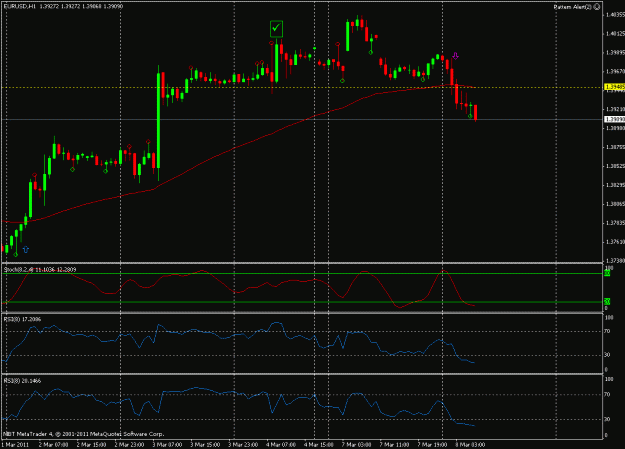Image resolution: width=625 pixels, height=449 pixels.
Task: Click the 8 Mar 03:00 time label
Action: pos(470,445)
